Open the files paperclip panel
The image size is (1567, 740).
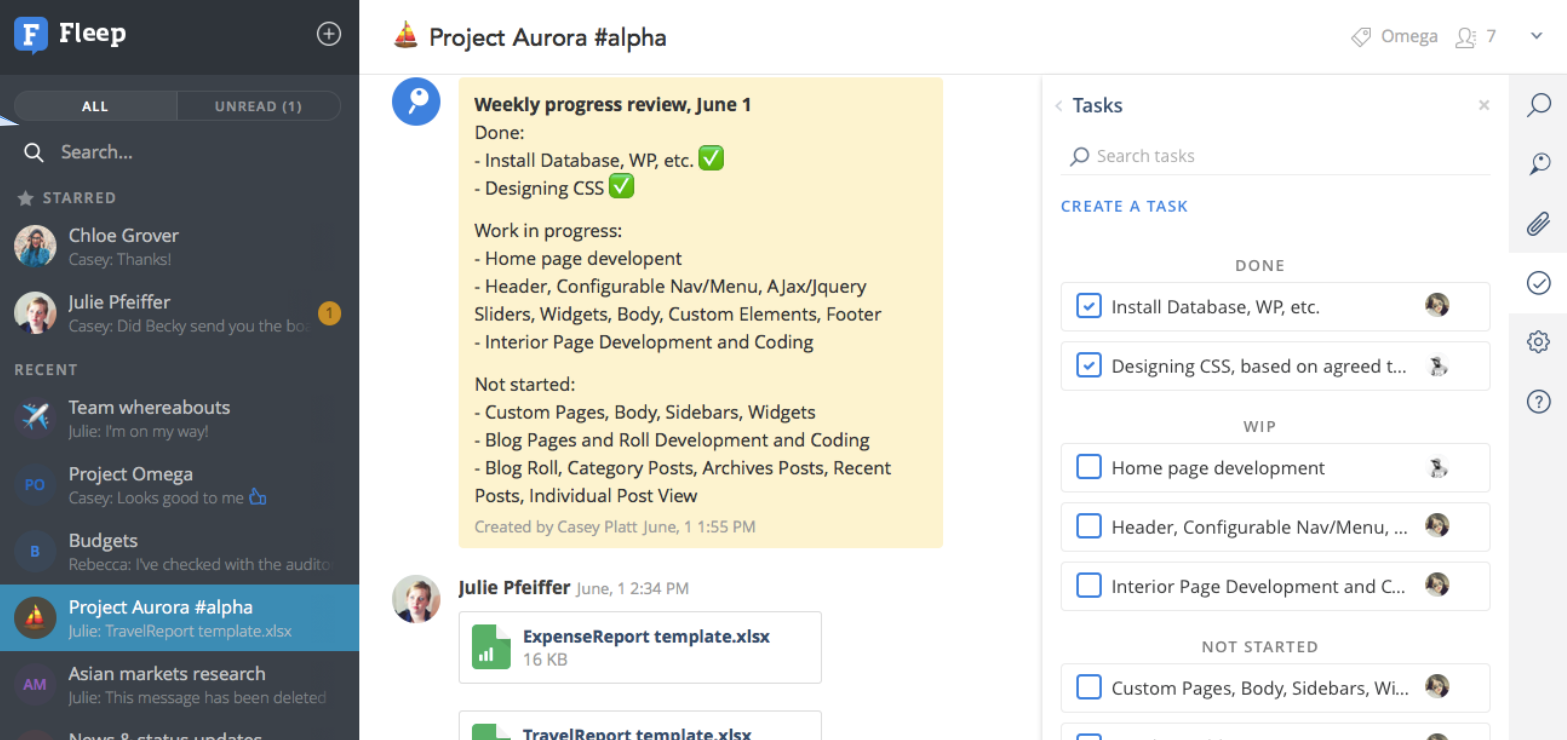1538,224
